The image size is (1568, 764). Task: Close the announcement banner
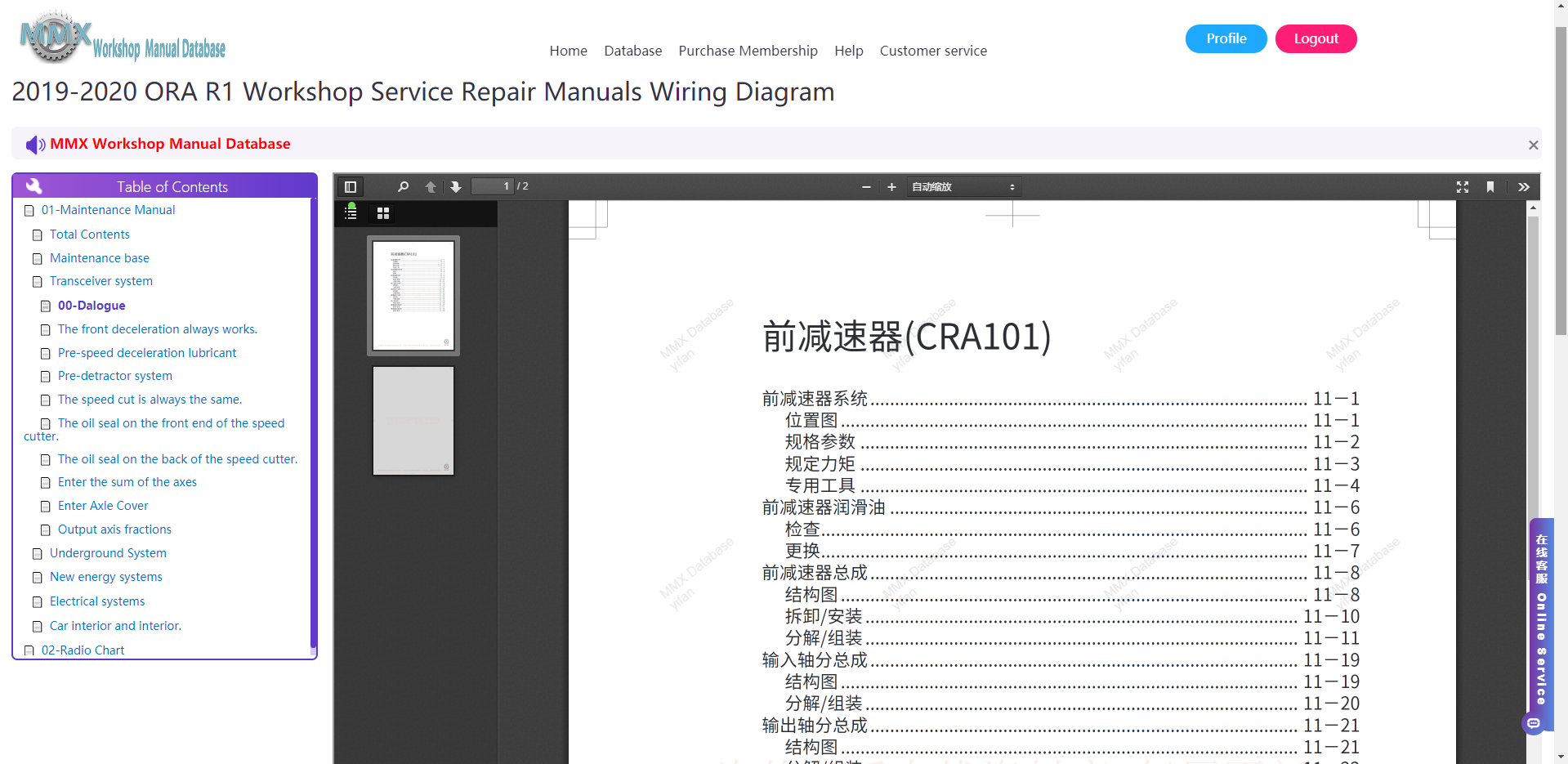point(1533,145)
